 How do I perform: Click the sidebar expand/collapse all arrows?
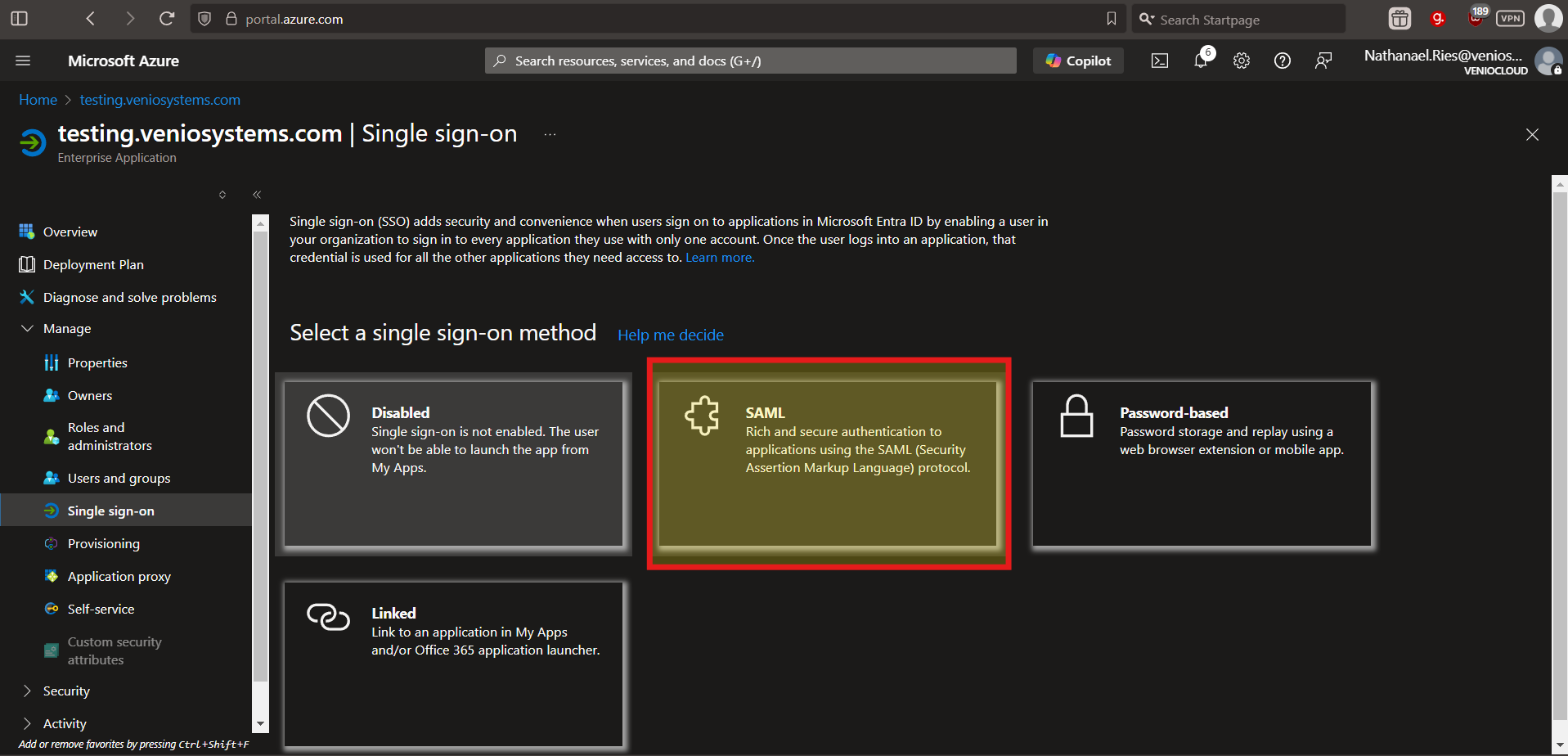click(222, 194)
